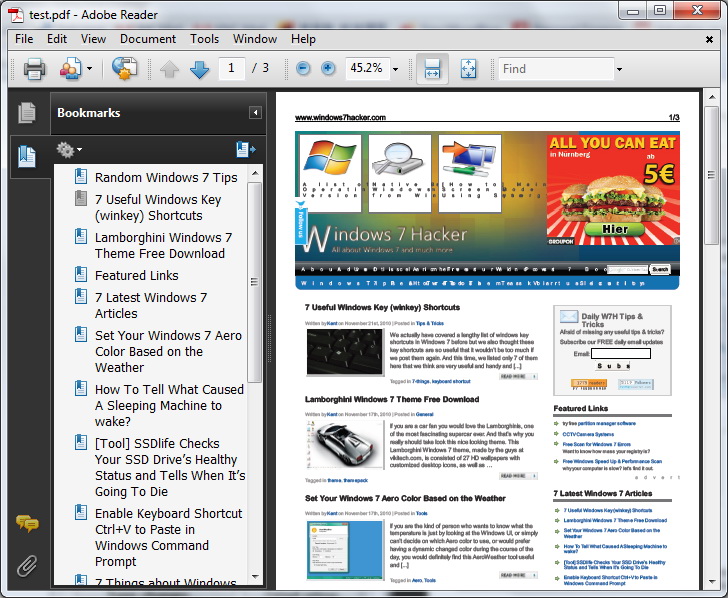This screenshot has height=598, width=728.
Task: Open bookmark Set Your Windows 7 Aero Color
Action: click(x=169, y=351)
